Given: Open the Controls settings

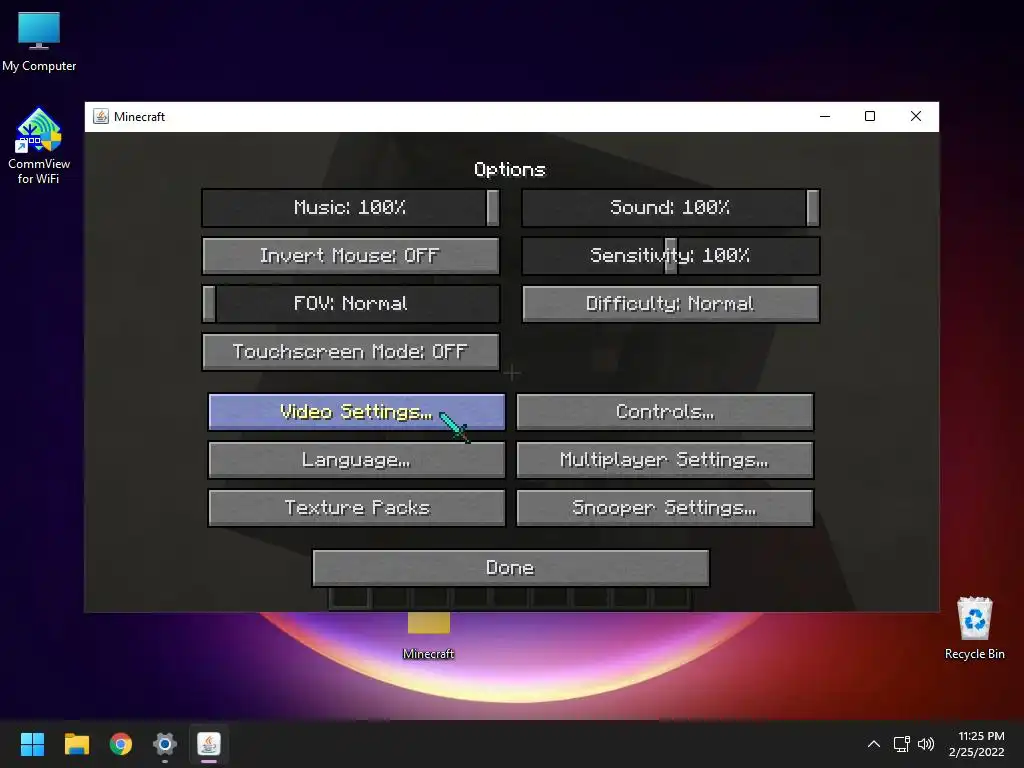Looking at the screenshot, I should pyautogui.click(x=665, y=412).
